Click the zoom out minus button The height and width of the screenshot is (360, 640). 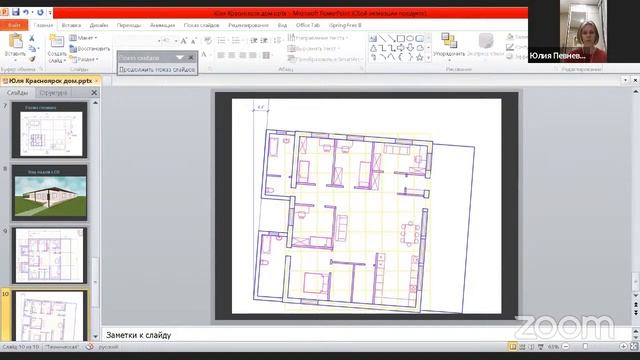coord(566,347)
